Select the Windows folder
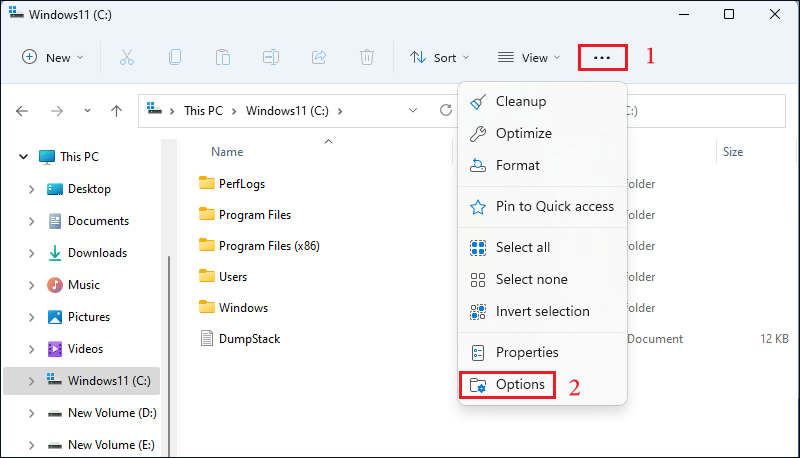The image size is (800, 458). click(243, 308)
